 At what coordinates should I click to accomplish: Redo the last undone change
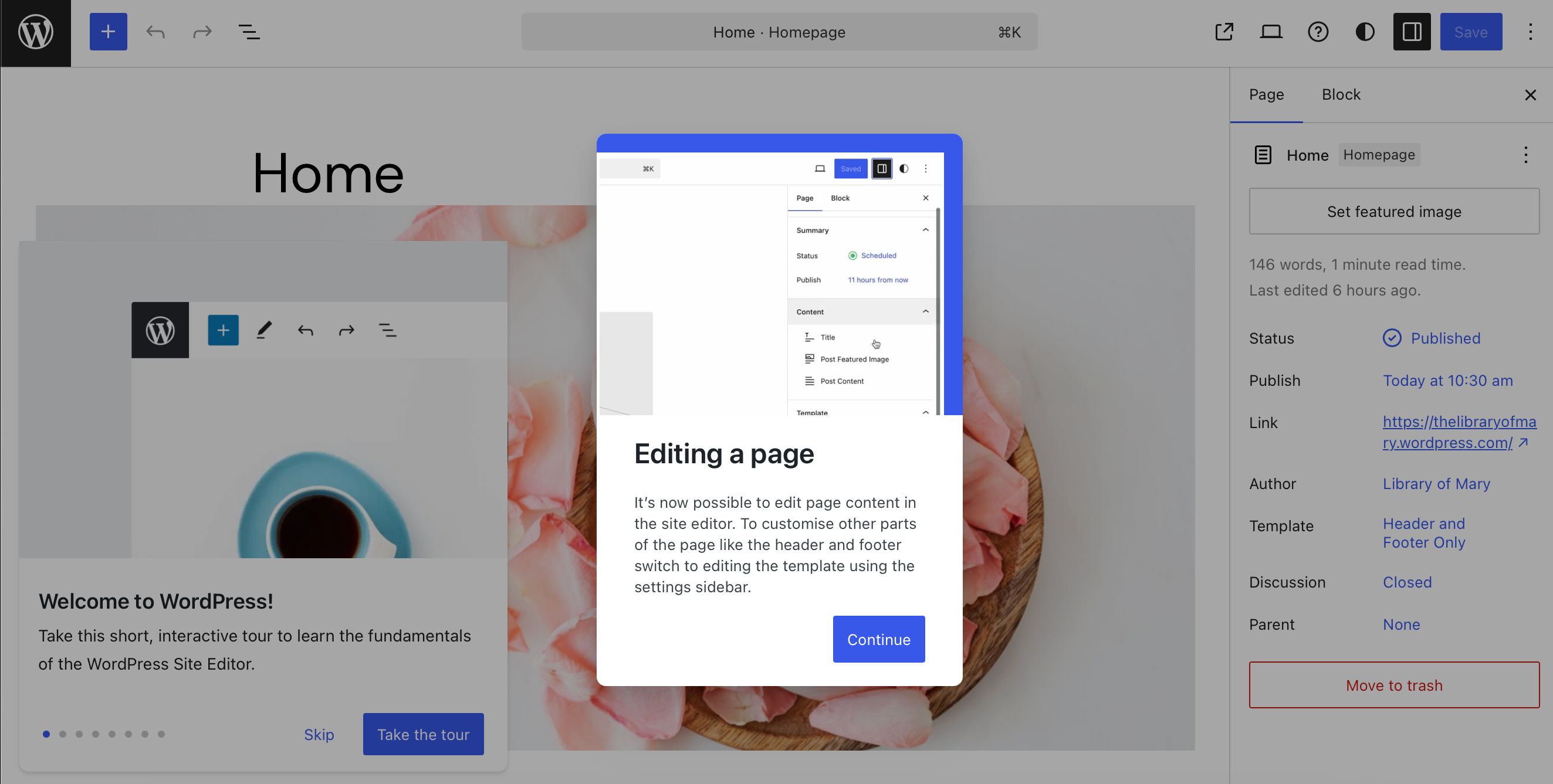(x=202, y=32)
